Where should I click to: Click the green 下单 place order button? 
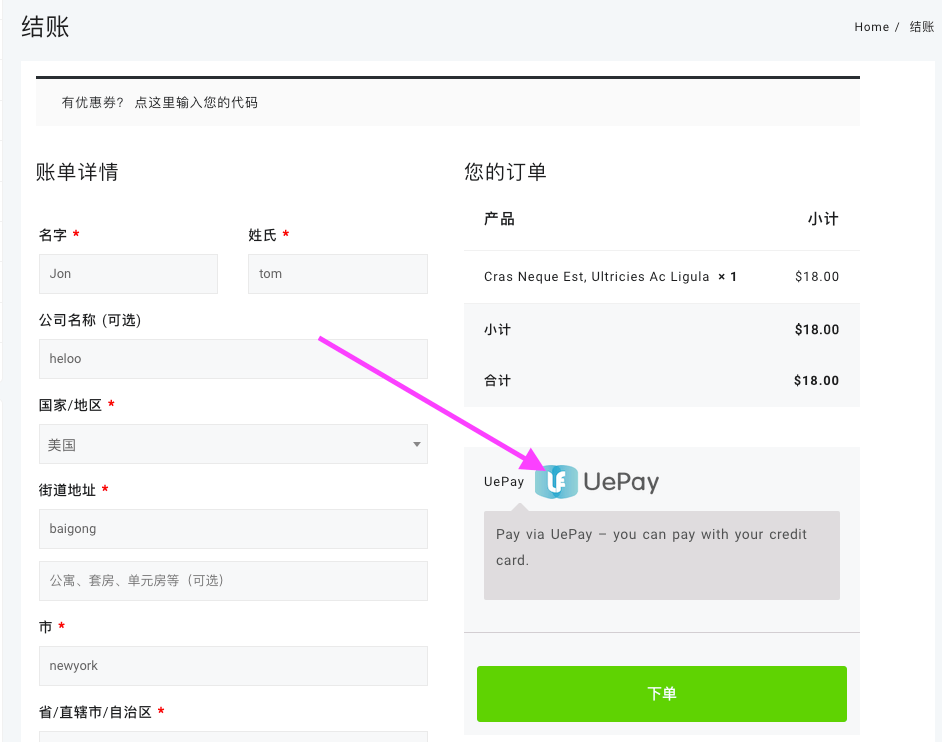(x=661, y=693)
